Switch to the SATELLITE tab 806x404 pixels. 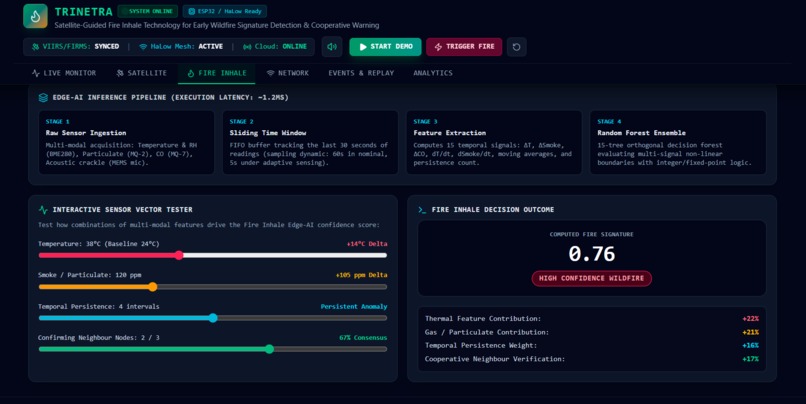coord(141,73)
